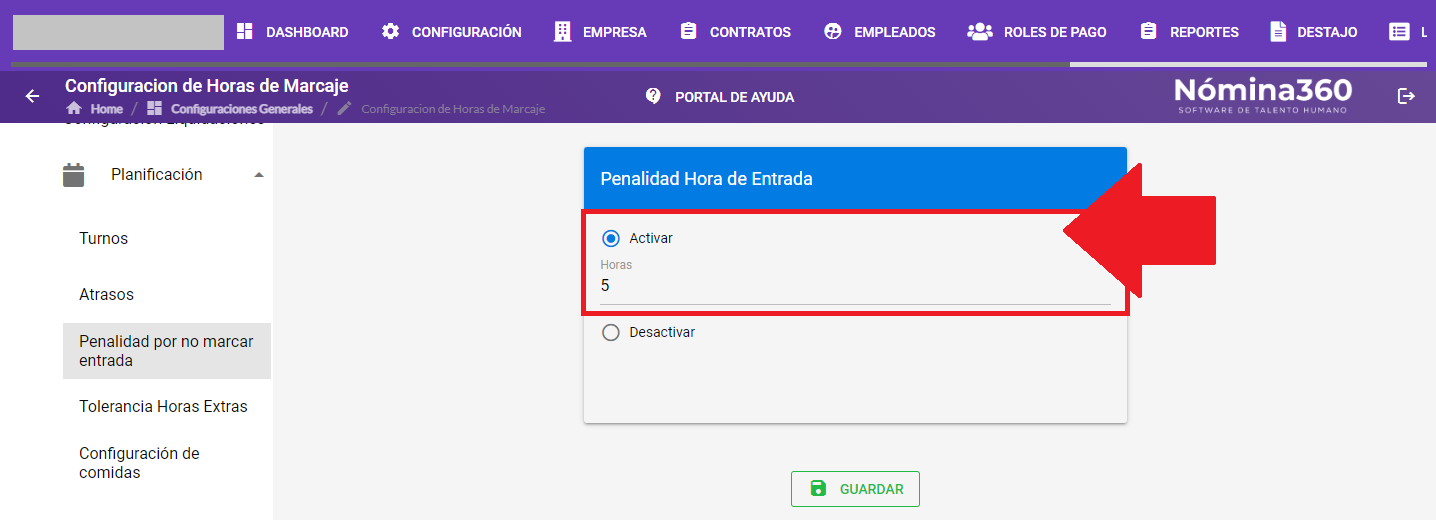Click the Empresa building icon
Screen dimensions: 1436x520
click(x=563, y=32)
